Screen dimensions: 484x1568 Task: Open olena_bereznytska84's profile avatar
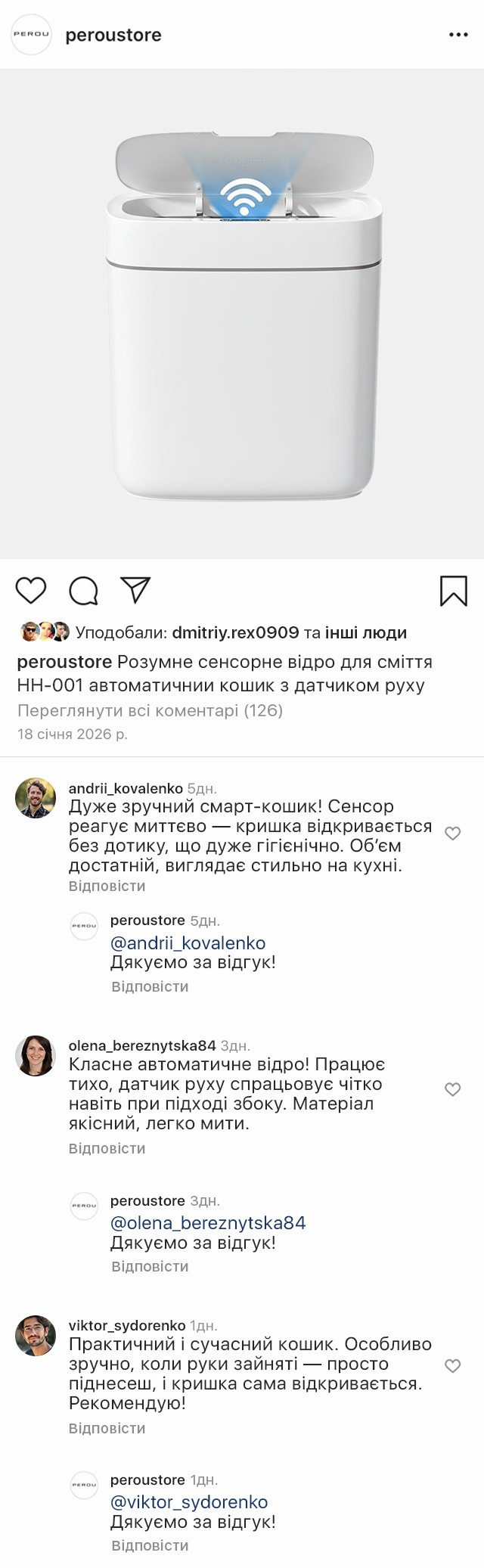[x=36, y=1055]
